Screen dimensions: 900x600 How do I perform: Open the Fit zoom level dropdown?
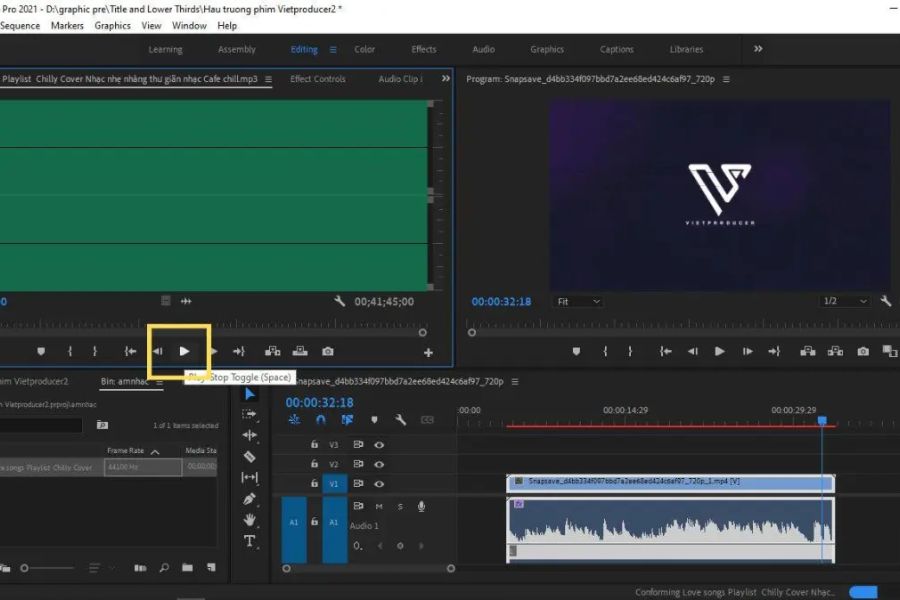(579, 301)
